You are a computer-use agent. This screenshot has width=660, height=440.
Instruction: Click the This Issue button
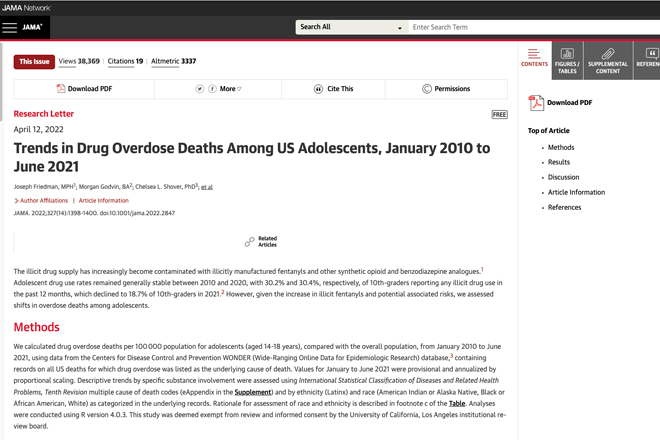pyautogui.click(x=34, y=61)
